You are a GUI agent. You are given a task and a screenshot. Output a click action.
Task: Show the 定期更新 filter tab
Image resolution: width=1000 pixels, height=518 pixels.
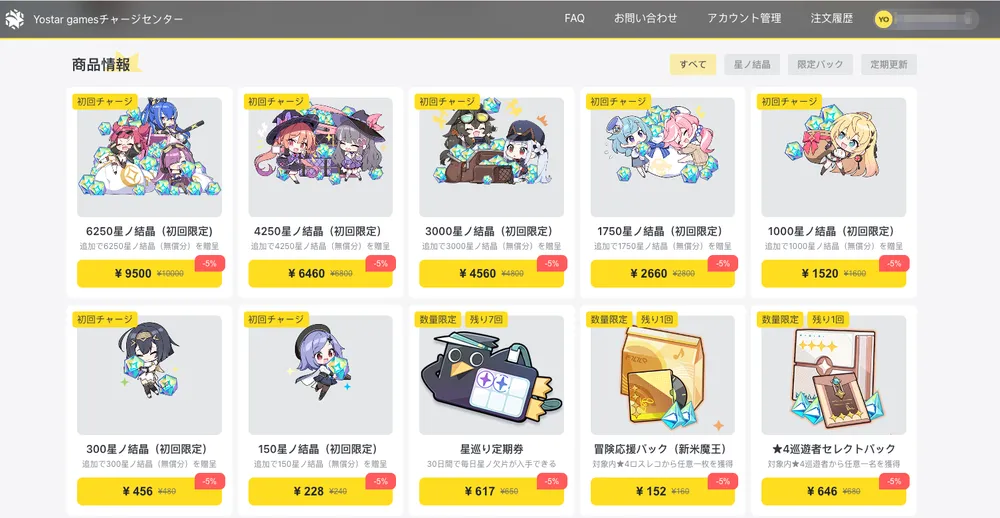point(889,64)
